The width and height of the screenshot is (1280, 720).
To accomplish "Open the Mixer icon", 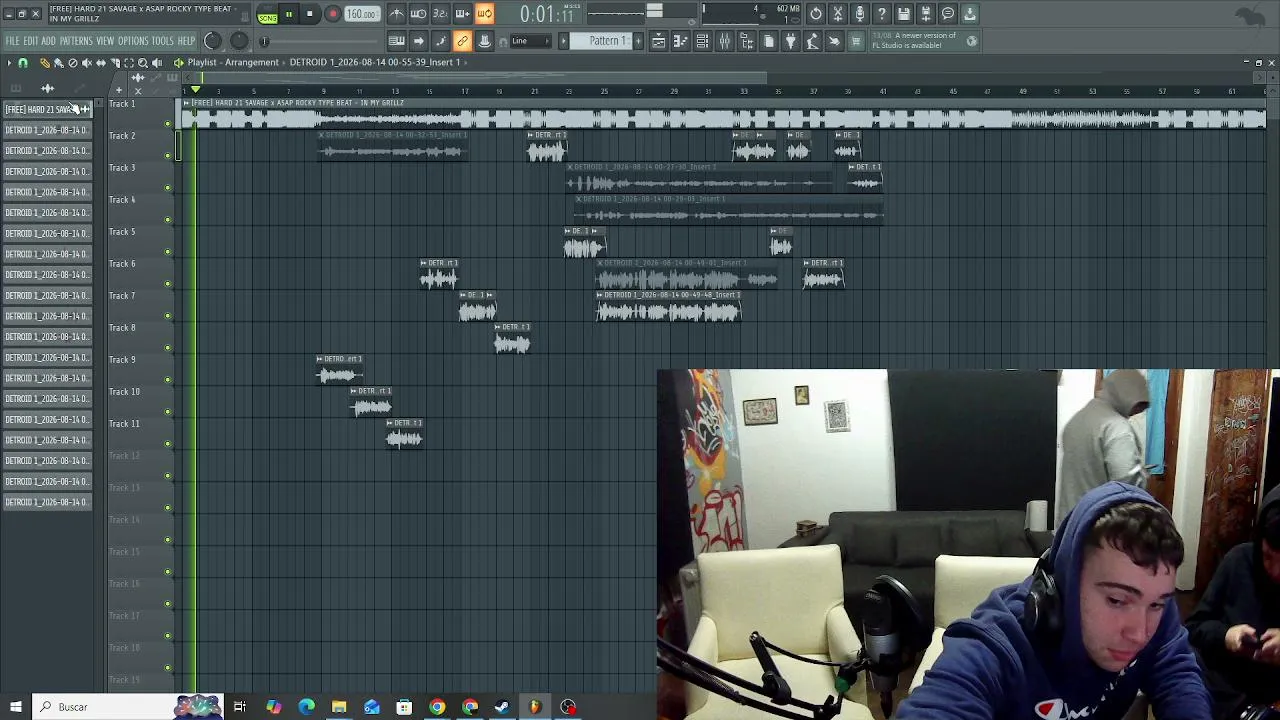I will [725, 41].
